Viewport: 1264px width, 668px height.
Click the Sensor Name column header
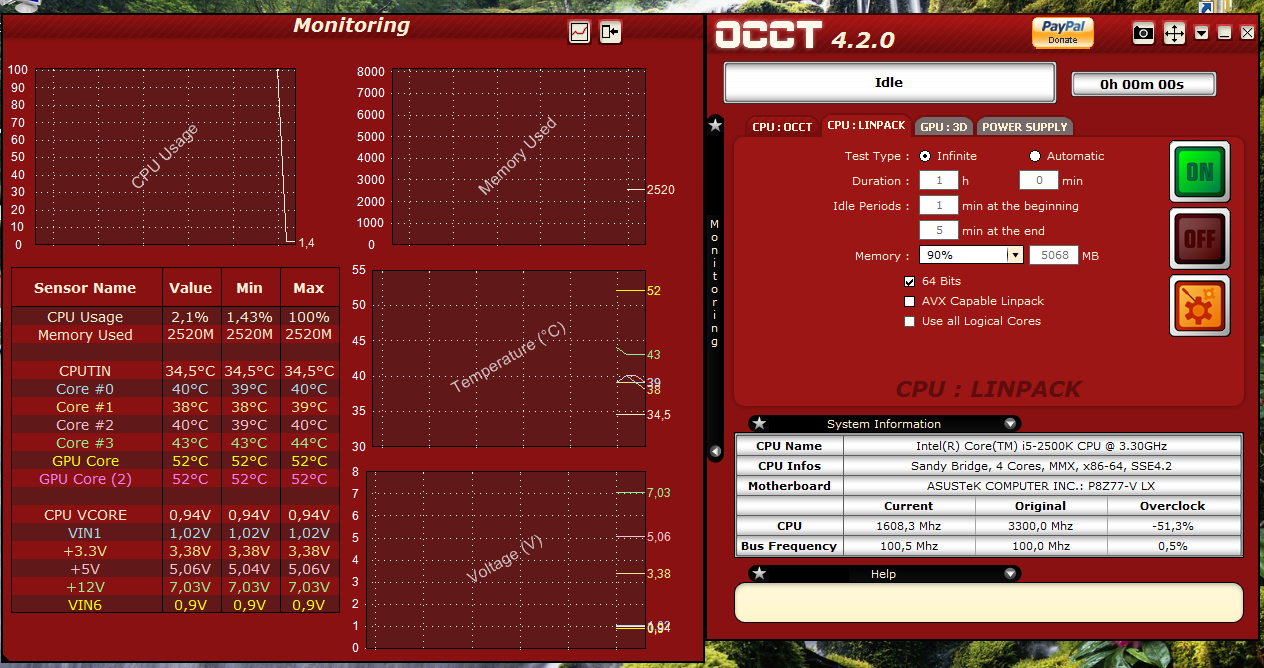pos(85,288)
